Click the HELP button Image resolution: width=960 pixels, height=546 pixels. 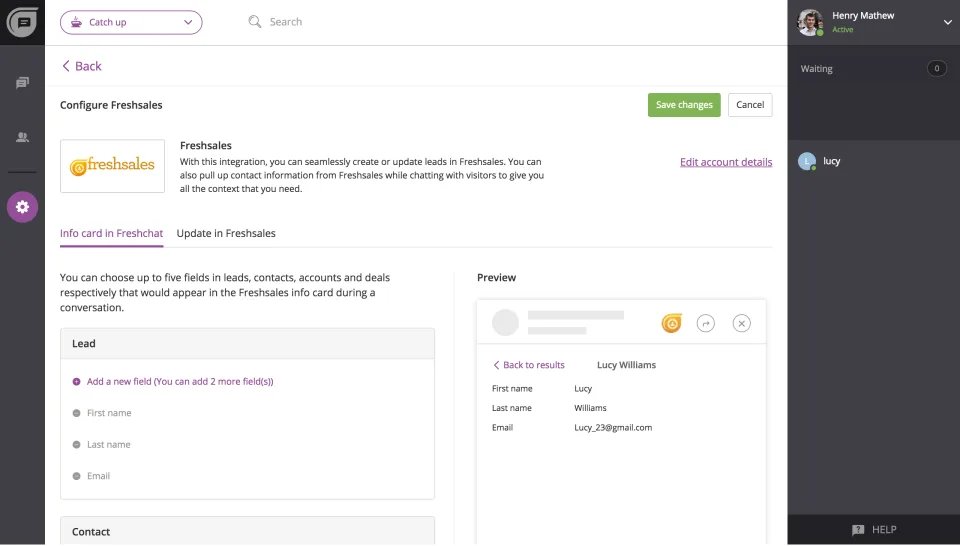coord(874,530)
